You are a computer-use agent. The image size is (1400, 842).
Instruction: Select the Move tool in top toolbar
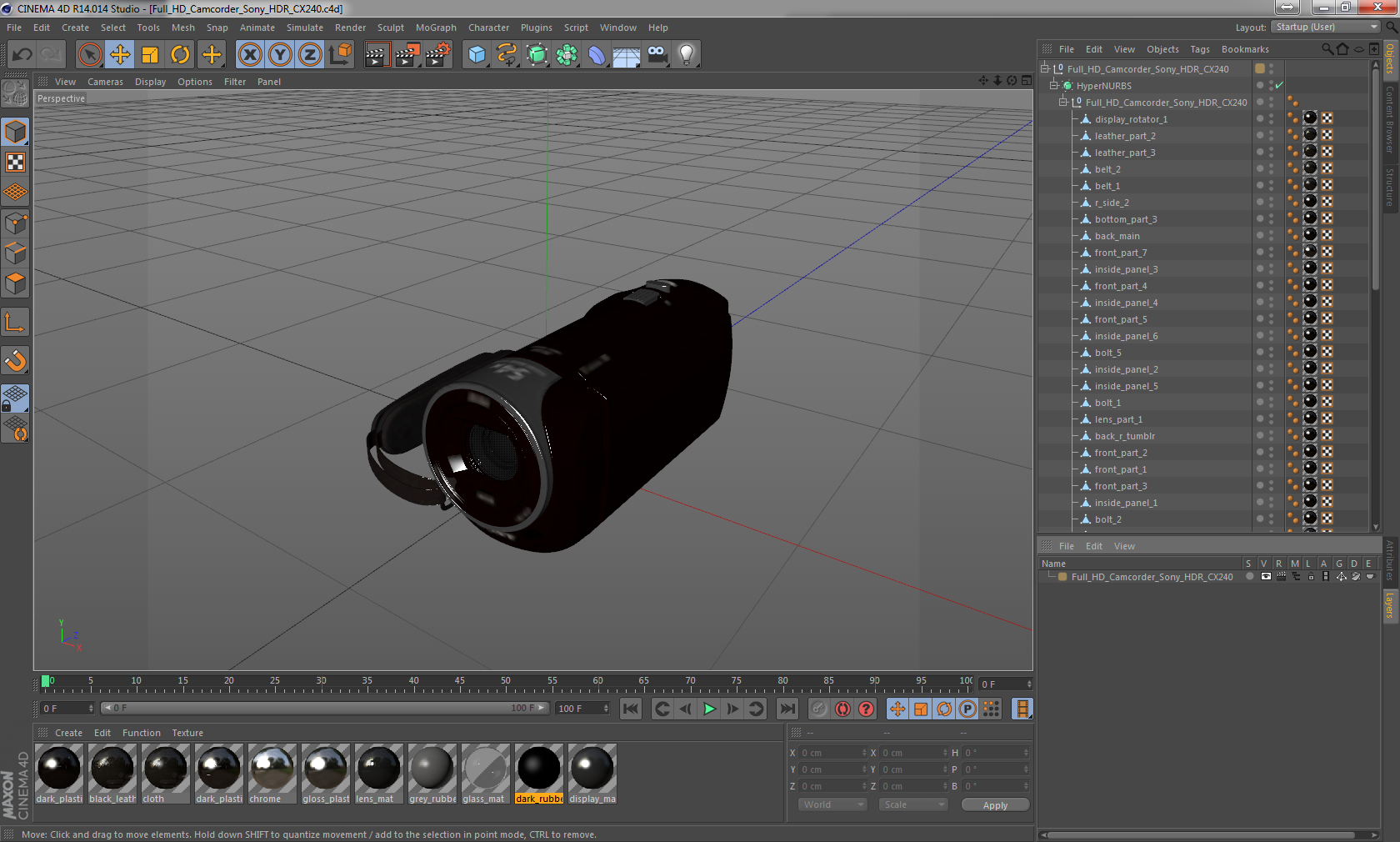tap(120, 55)
